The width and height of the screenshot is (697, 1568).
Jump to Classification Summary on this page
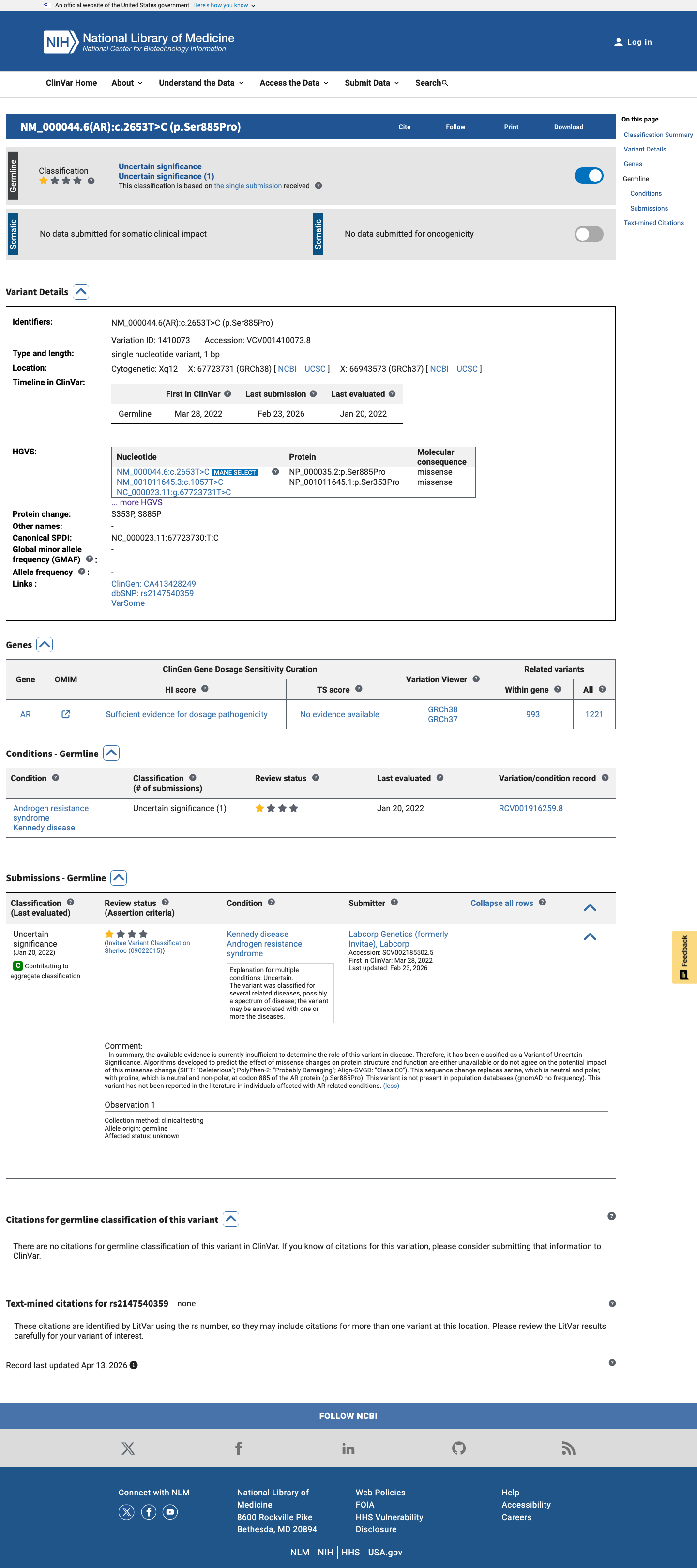coord(657,135)
